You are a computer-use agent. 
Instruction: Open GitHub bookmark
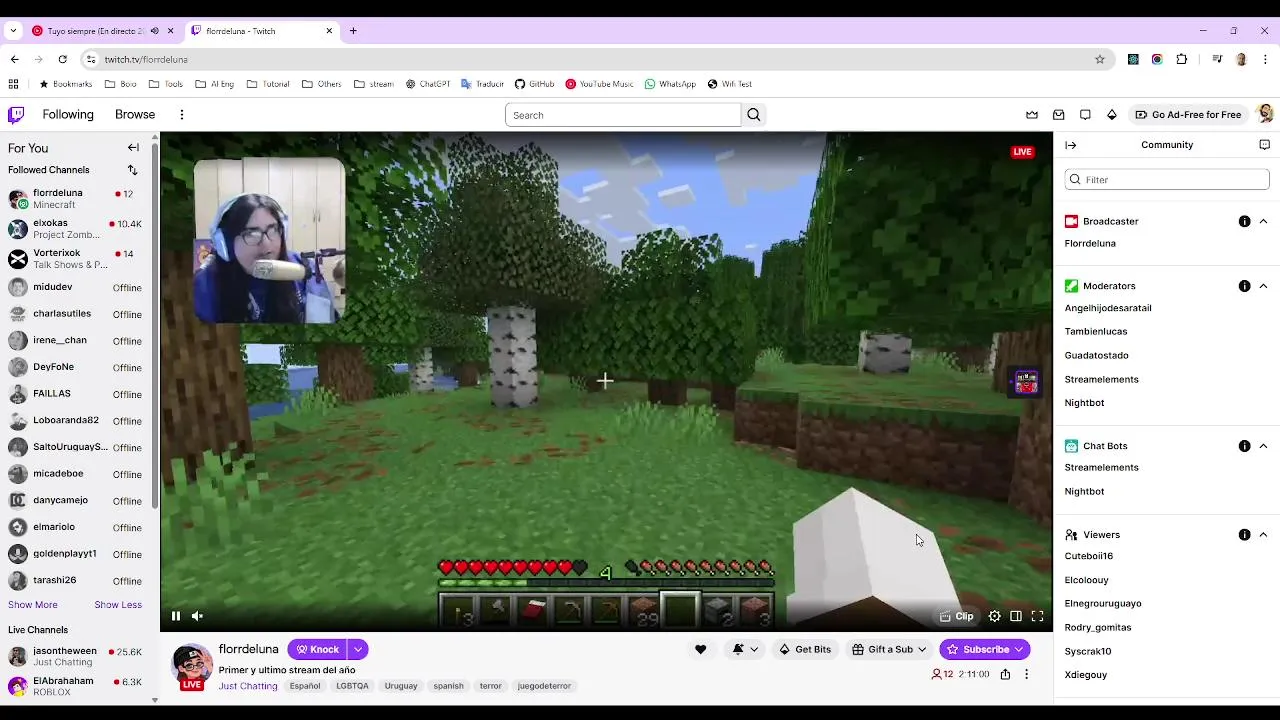pyautogui.click(x=534, y=84)
